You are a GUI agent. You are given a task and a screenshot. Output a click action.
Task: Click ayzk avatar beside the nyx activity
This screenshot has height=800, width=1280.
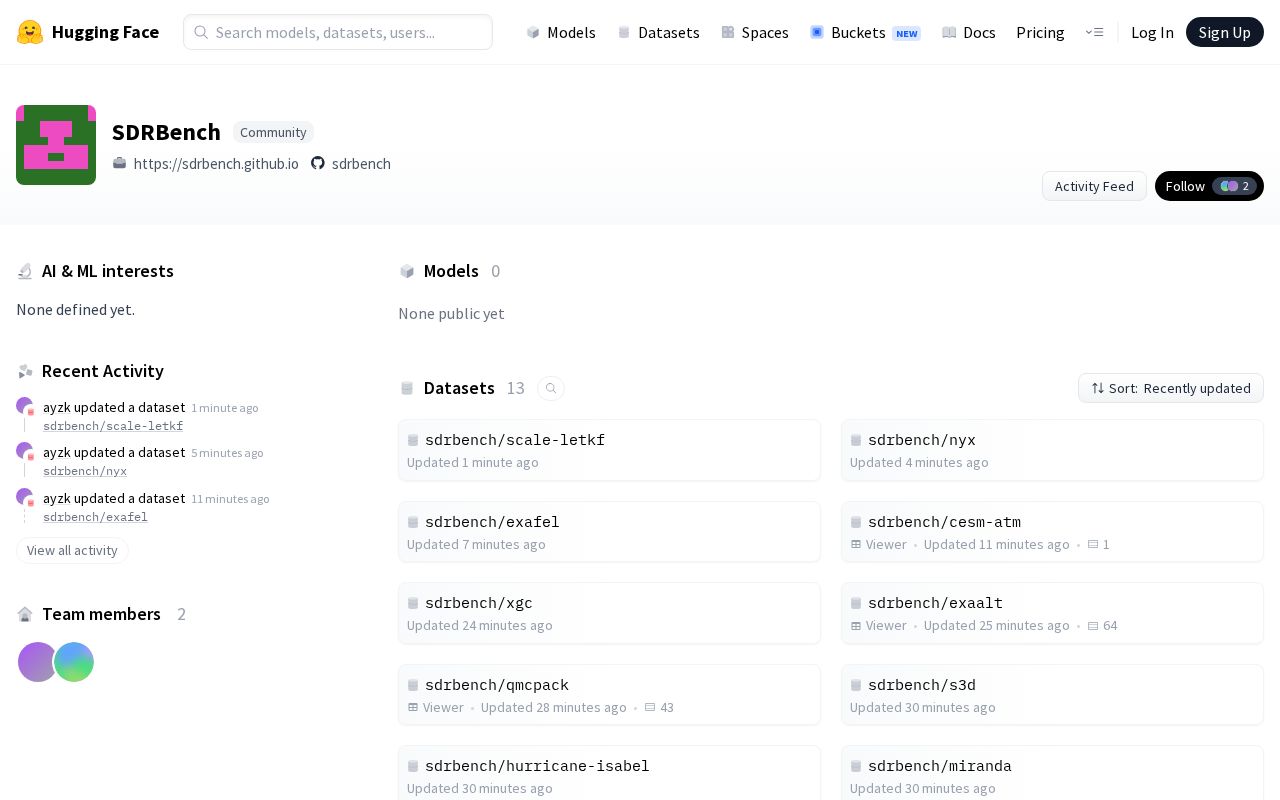pyautogui.click(x=25, y=452)
